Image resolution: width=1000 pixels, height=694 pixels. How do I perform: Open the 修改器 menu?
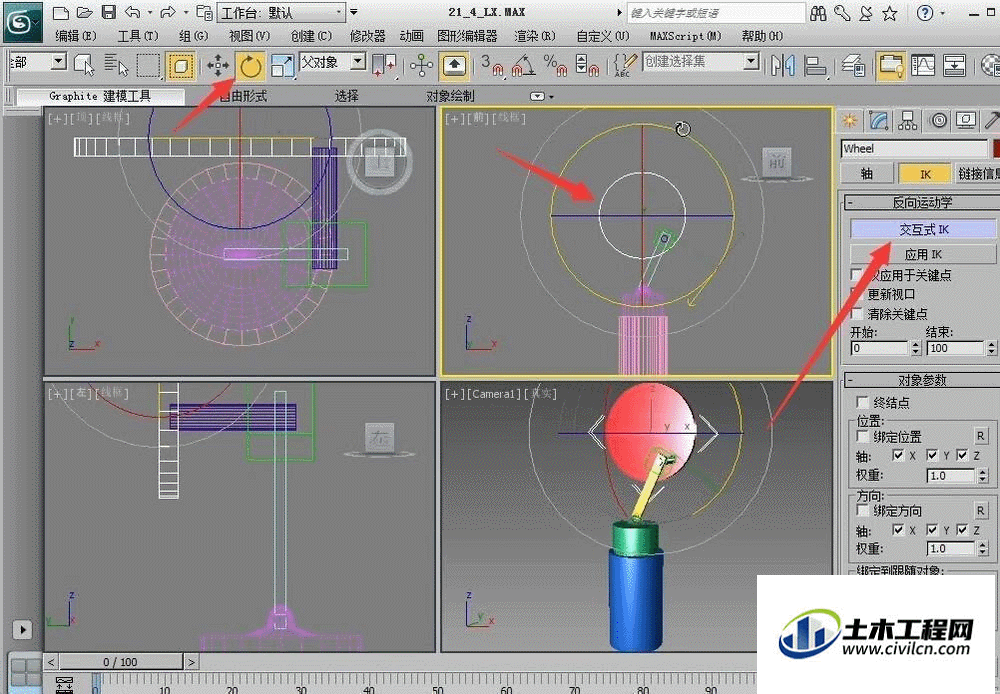point(368,36)
